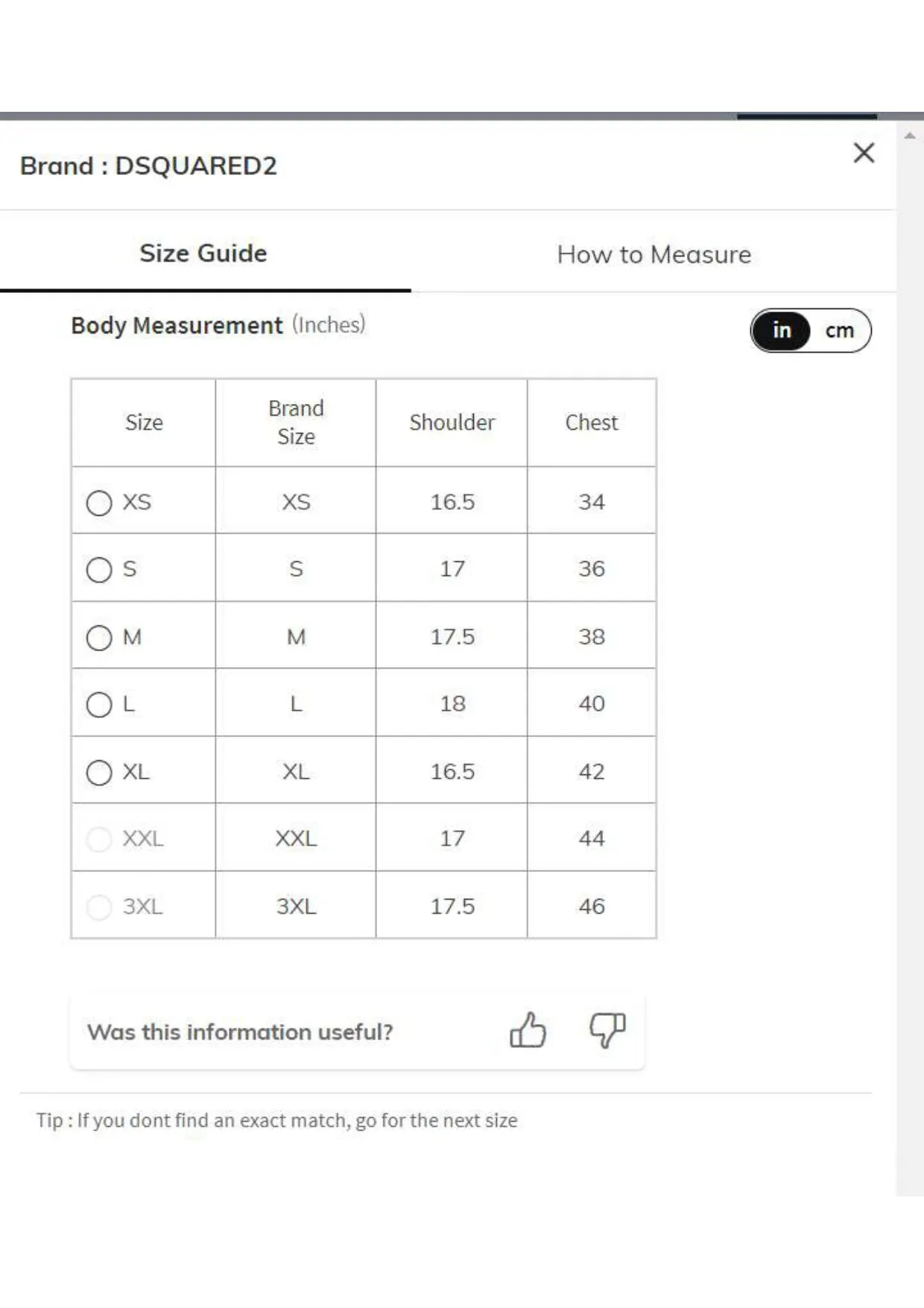The width and height of the screenshot is (924, 1308).
Task: Select the XS size radio button
Action: point(99,502)
